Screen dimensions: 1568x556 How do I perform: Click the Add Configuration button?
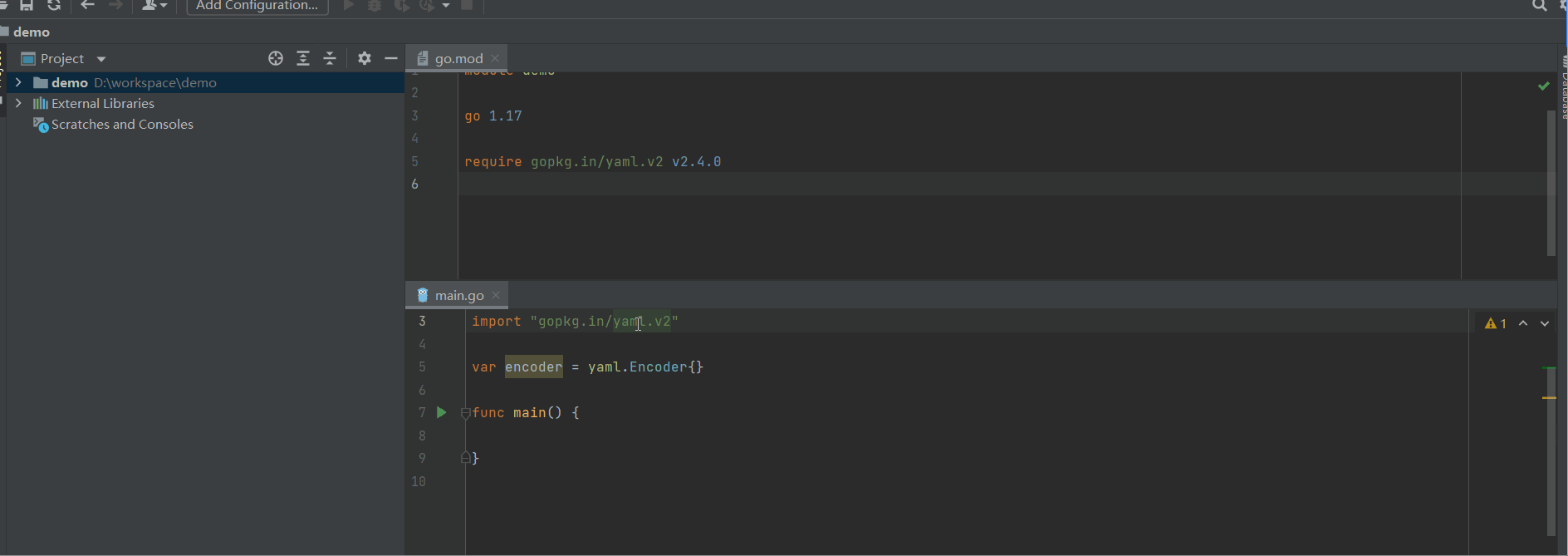tap(257, 7)
